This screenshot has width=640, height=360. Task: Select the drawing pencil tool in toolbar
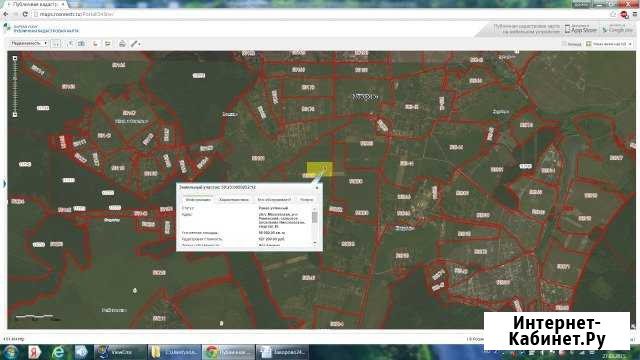[134, 44]
